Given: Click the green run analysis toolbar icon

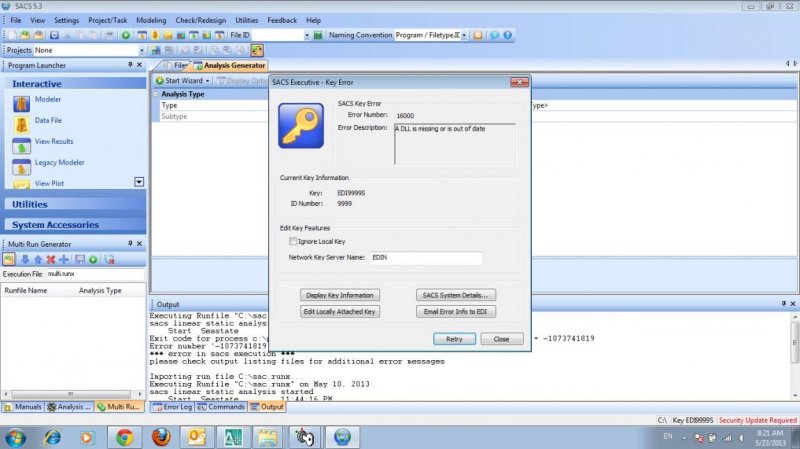Looking at the screenshot, I should pos(126,35).
